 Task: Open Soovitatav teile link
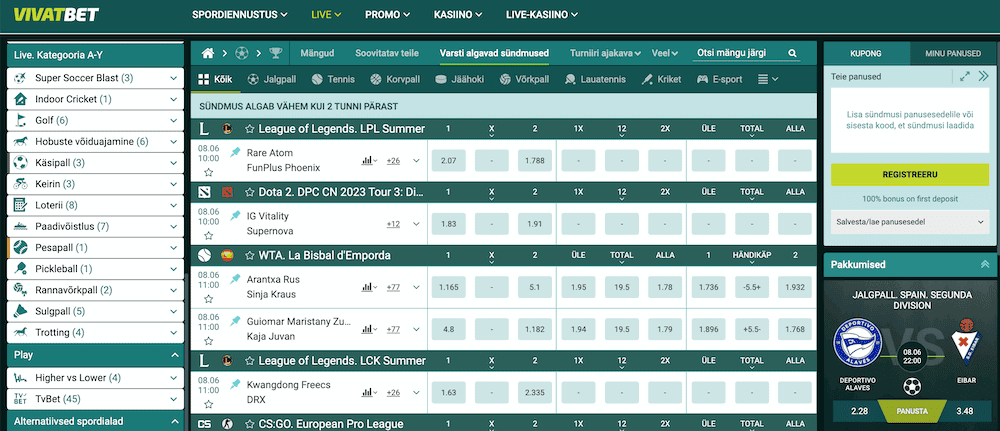(x=387, y=54)
